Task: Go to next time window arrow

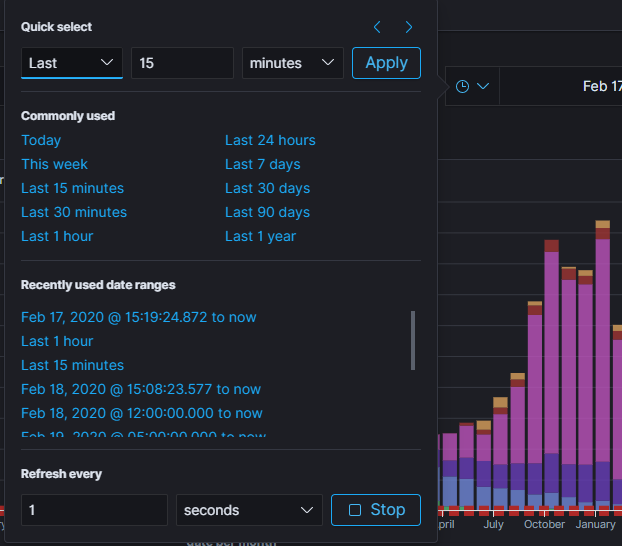Action: pos(409,27)
